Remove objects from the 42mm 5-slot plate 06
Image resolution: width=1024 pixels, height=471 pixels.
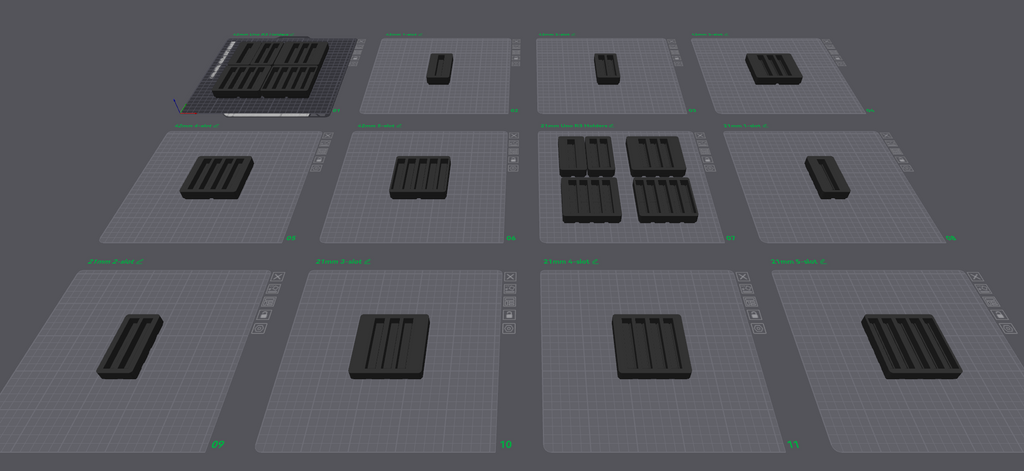point(514,135)
